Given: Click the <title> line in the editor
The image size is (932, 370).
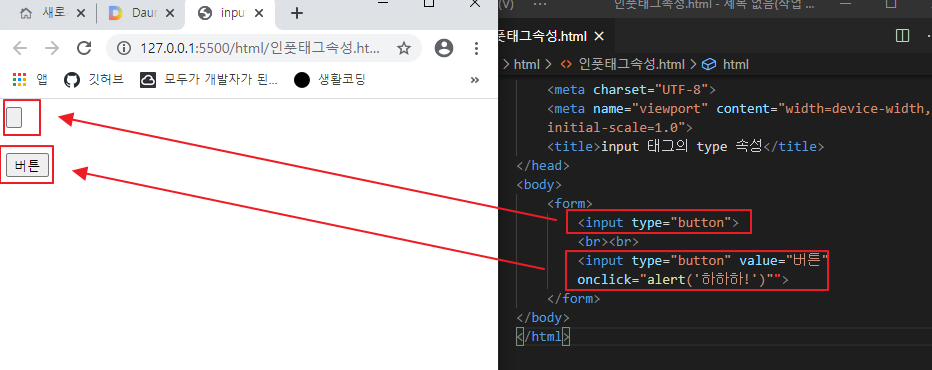Looking at the screenshot, I should [x=685, y=146].
